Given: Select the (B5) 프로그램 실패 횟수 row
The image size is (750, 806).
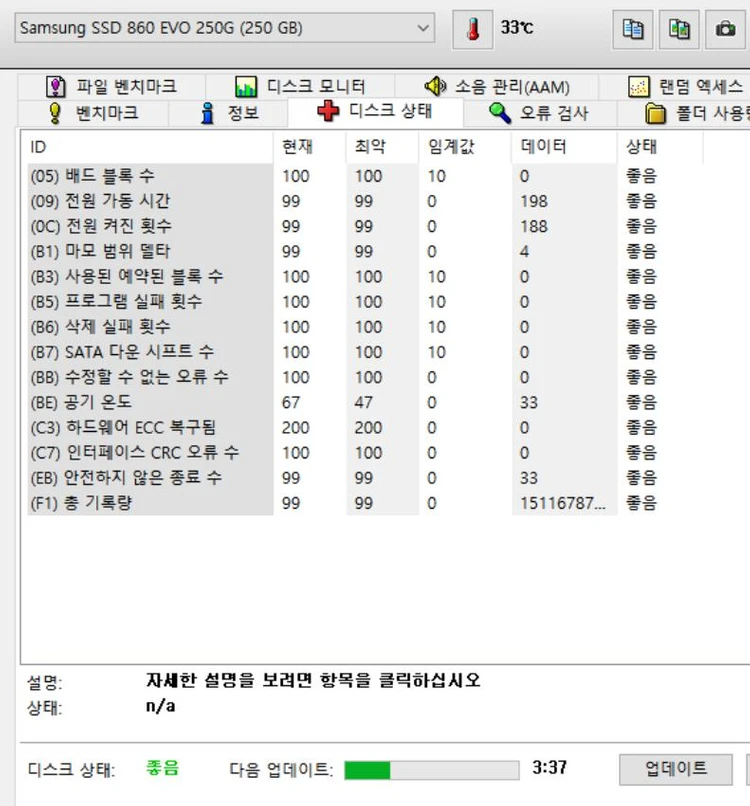Looking at the screenshot, I should pyautogui.click(x=365, y=302).
